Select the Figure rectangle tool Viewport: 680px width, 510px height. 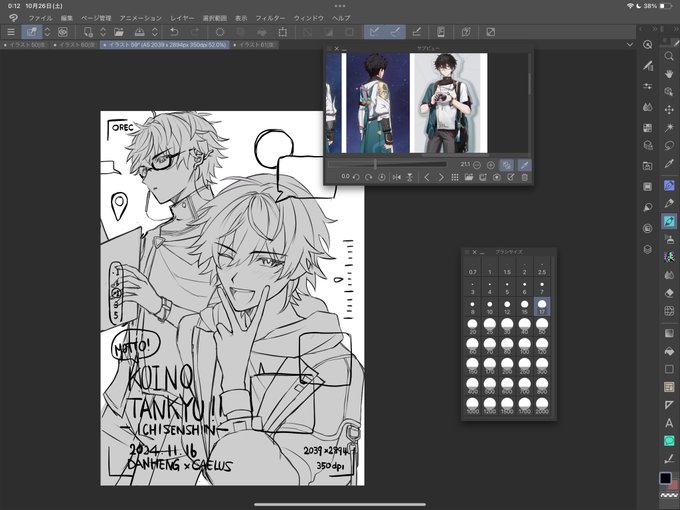[669, 369]
